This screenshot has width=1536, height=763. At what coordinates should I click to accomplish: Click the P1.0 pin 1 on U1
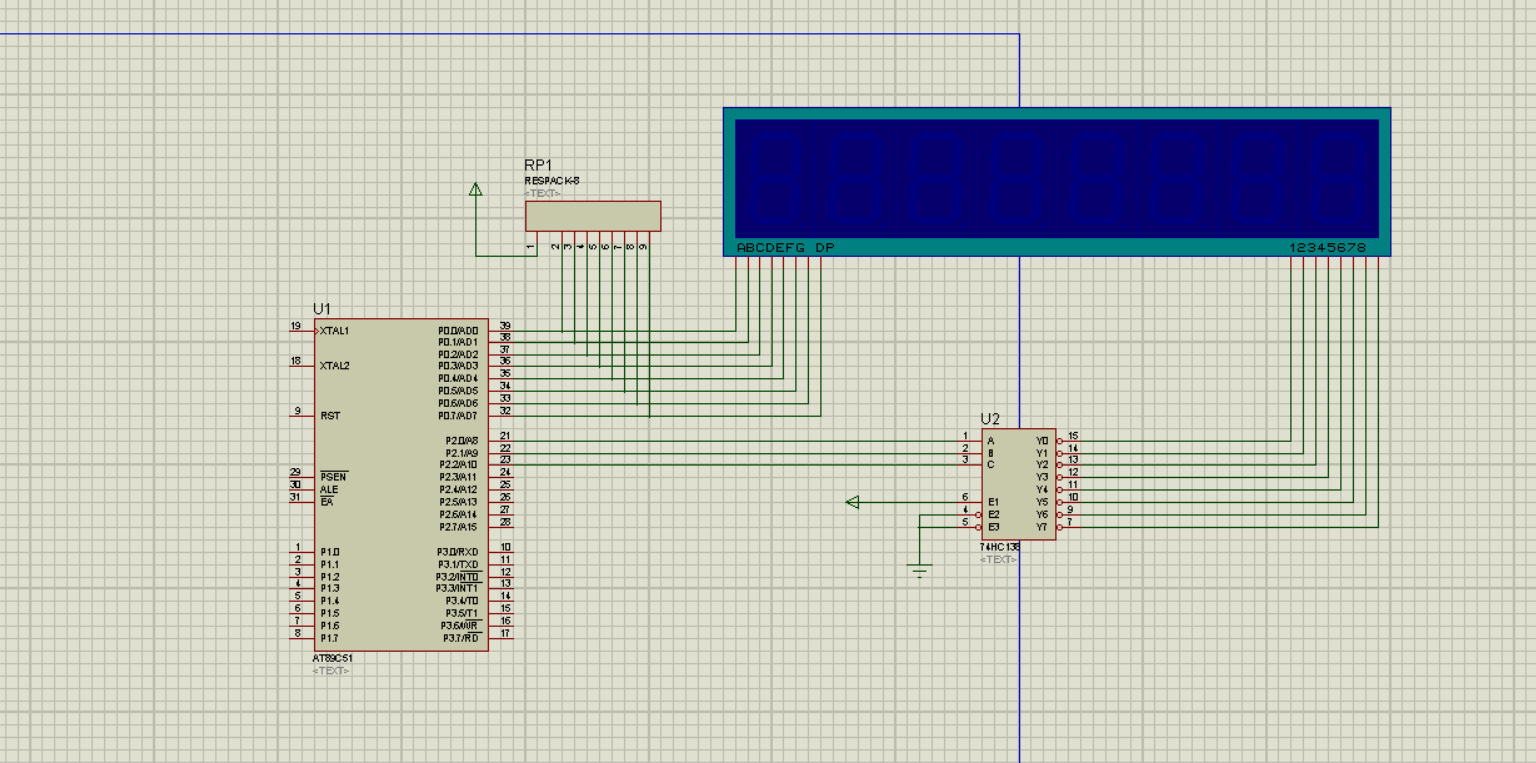tap(303, 551)
